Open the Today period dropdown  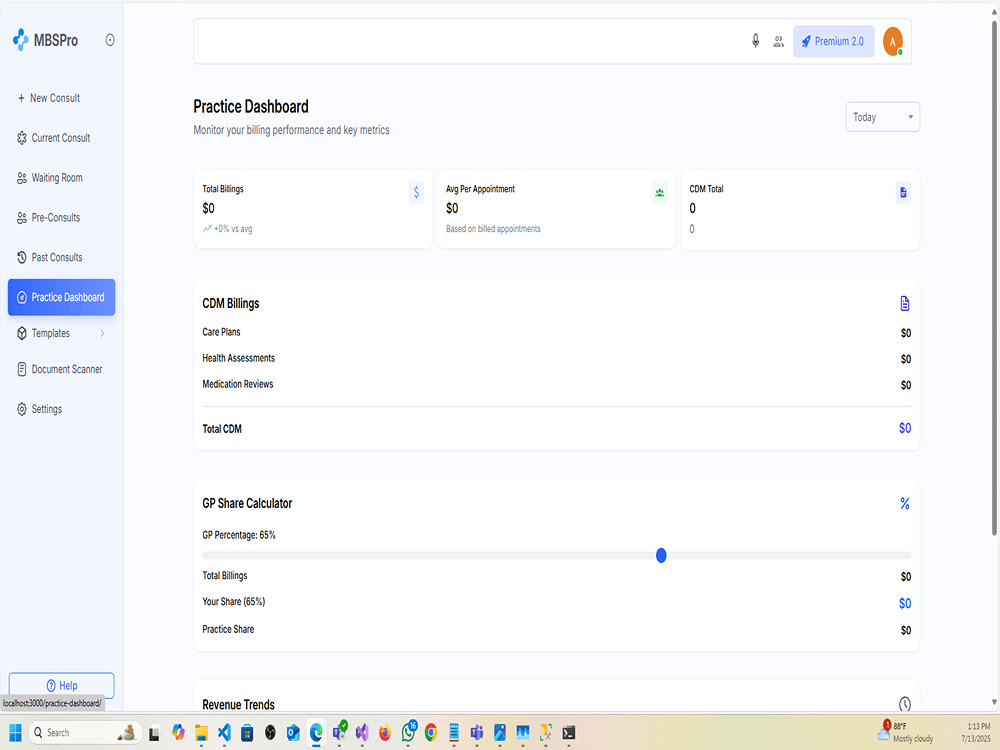click(x=883, y=117)
